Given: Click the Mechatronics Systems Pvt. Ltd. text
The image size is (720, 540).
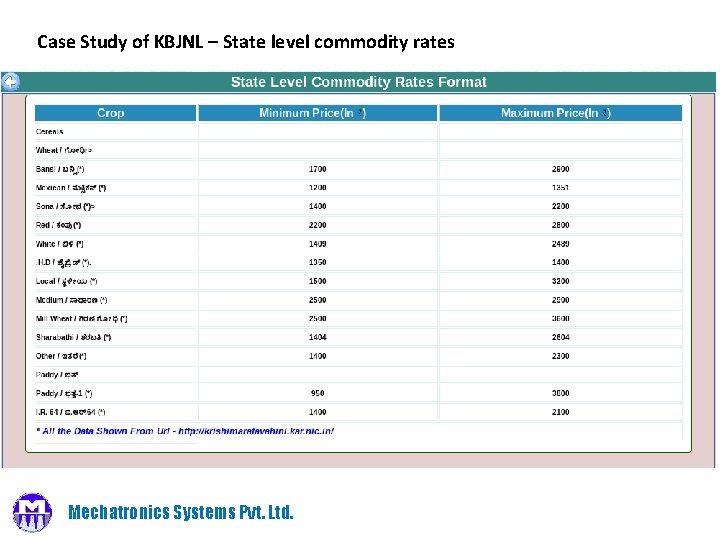Looking at the screenshot, I should pyautogui.click(x=180, y=512).
